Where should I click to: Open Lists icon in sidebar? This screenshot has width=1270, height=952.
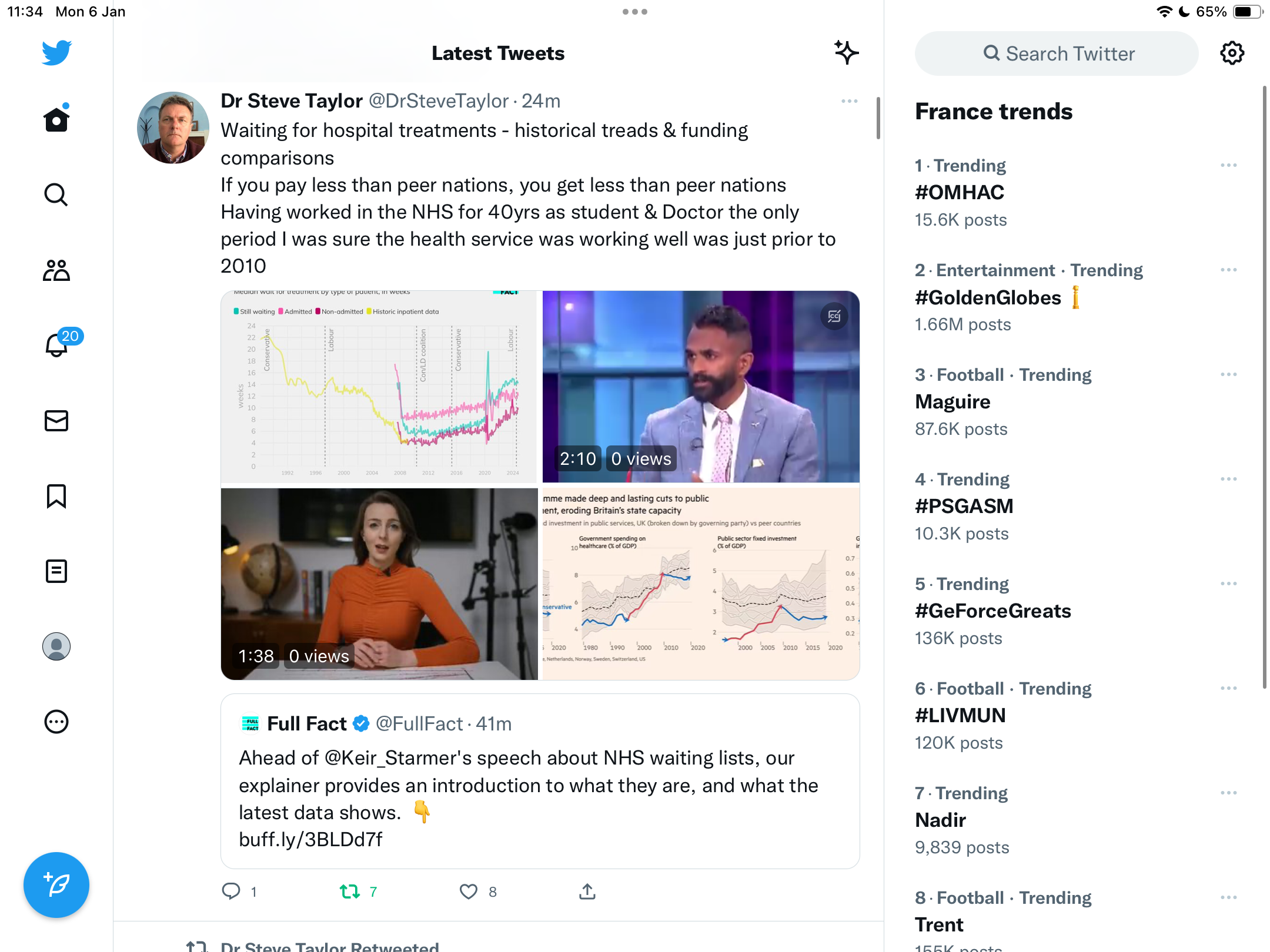click(x=56, y=571)
